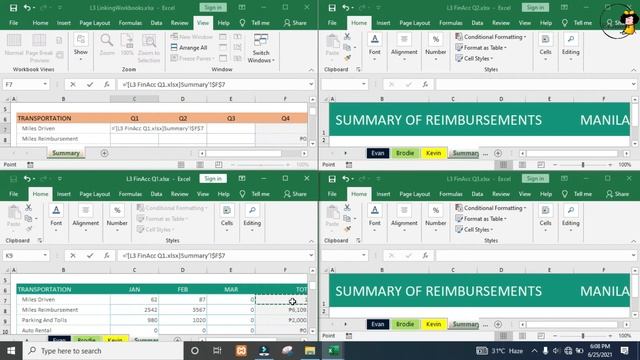Open Editing group in FinAcc Q2 window
Viewport: 640px width, 360px height.
(571, 47)
